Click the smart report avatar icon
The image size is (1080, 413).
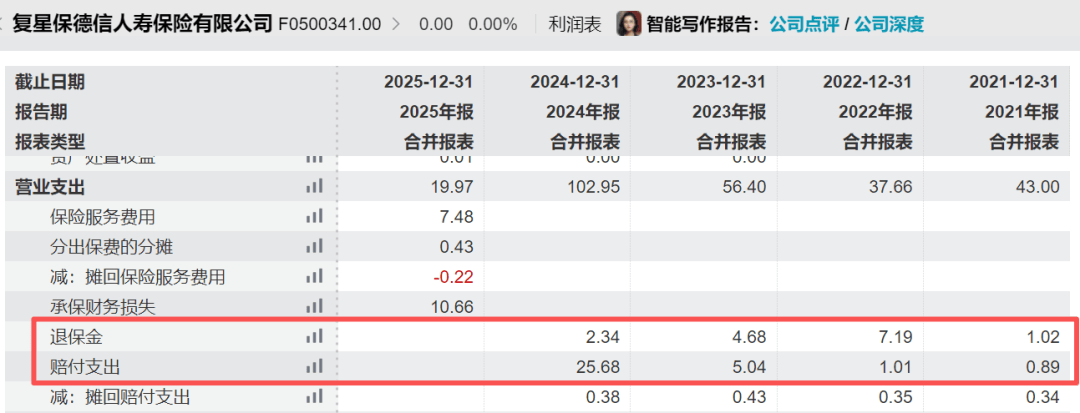[629, 24]
